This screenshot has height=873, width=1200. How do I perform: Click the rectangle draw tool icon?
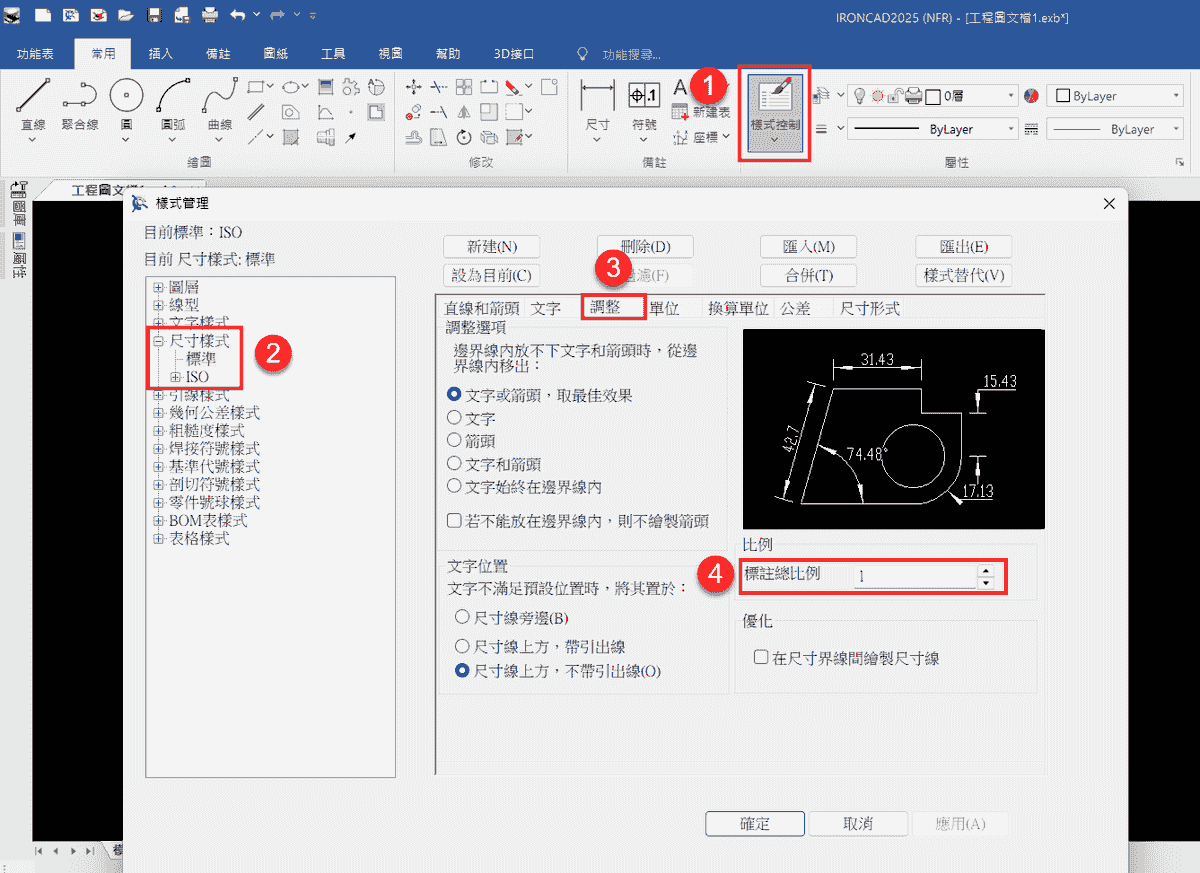pos(256,87)
